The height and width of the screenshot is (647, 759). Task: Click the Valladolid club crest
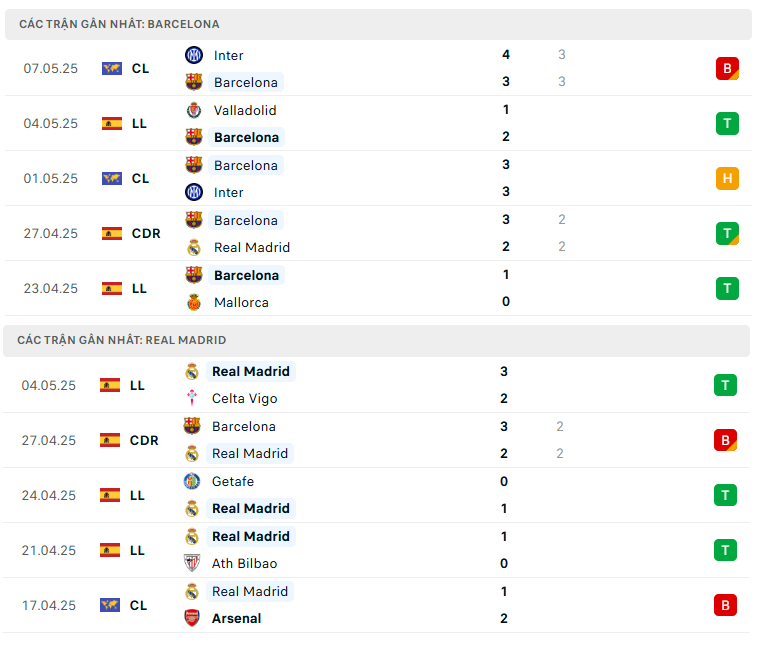click(x=194, y=110)
